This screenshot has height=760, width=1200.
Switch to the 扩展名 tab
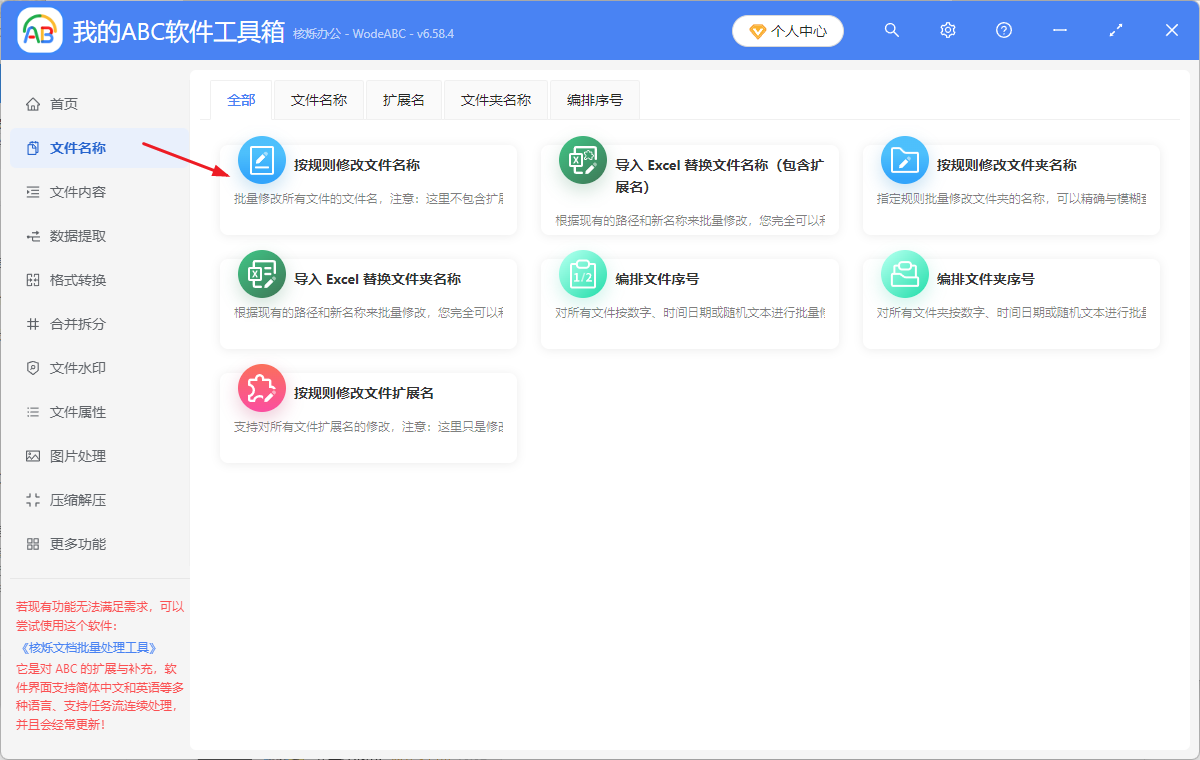coord(404,99)
